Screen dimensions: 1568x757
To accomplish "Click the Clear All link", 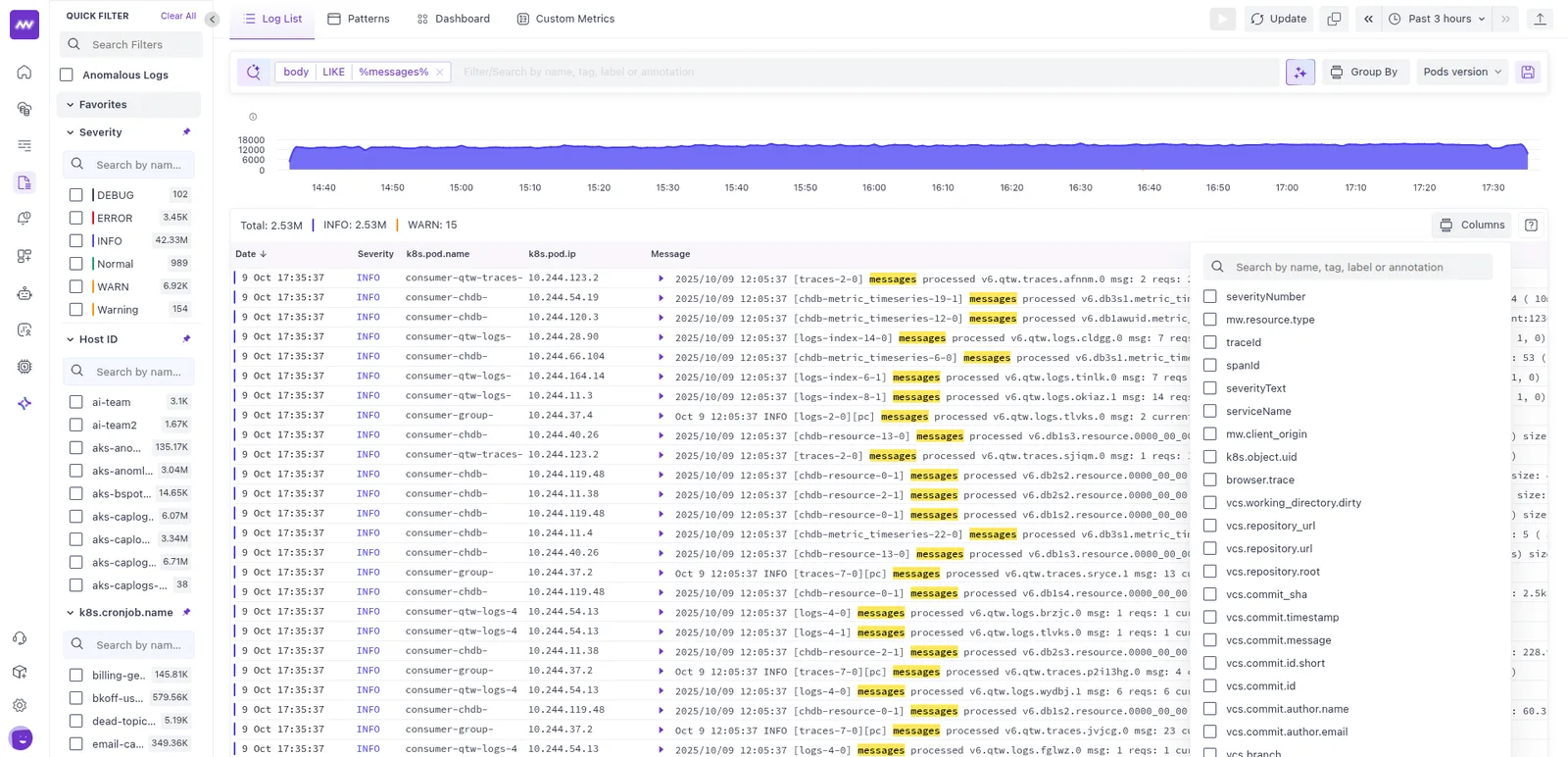I will [x=178, y=16].
